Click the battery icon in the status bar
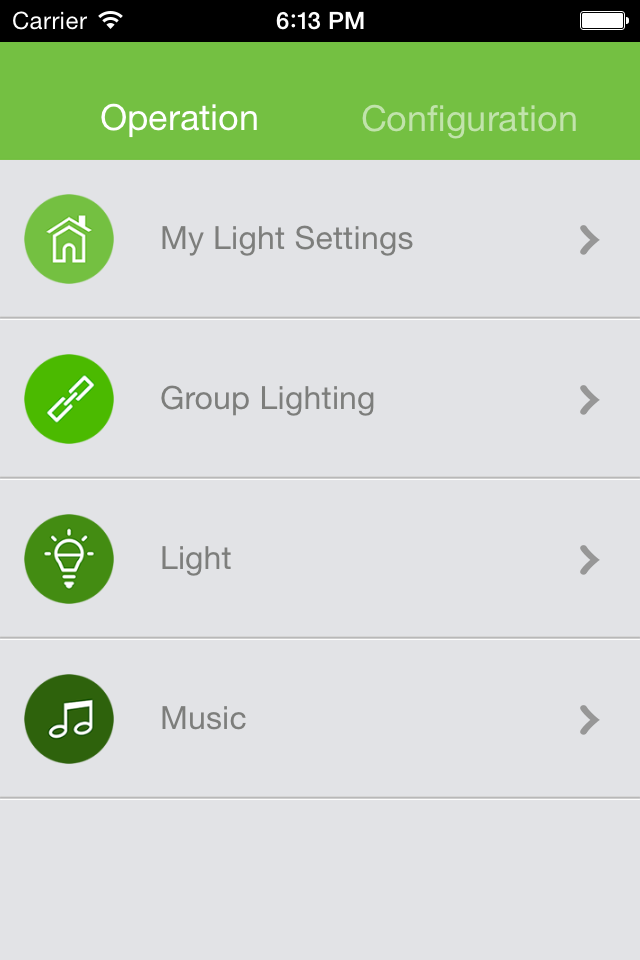 [602, 20]
